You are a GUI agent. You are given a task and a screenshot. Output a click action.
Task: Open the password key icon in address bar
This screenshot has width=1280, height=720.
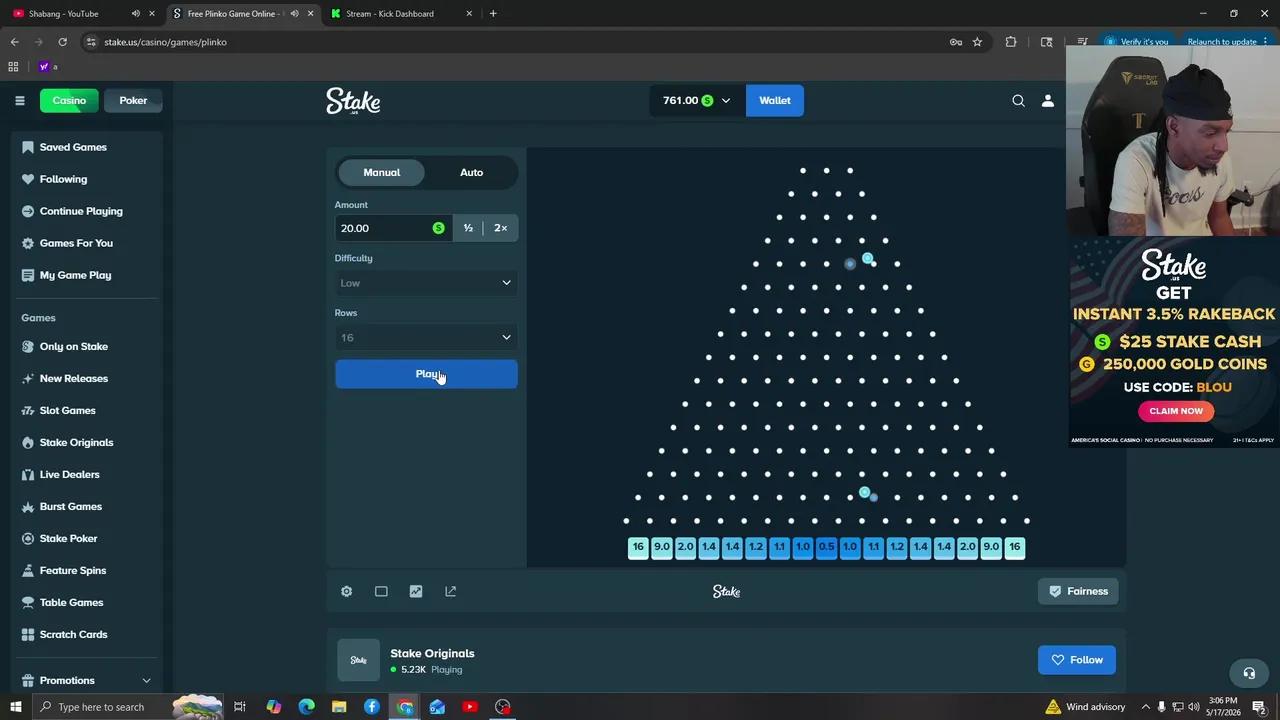956,42
